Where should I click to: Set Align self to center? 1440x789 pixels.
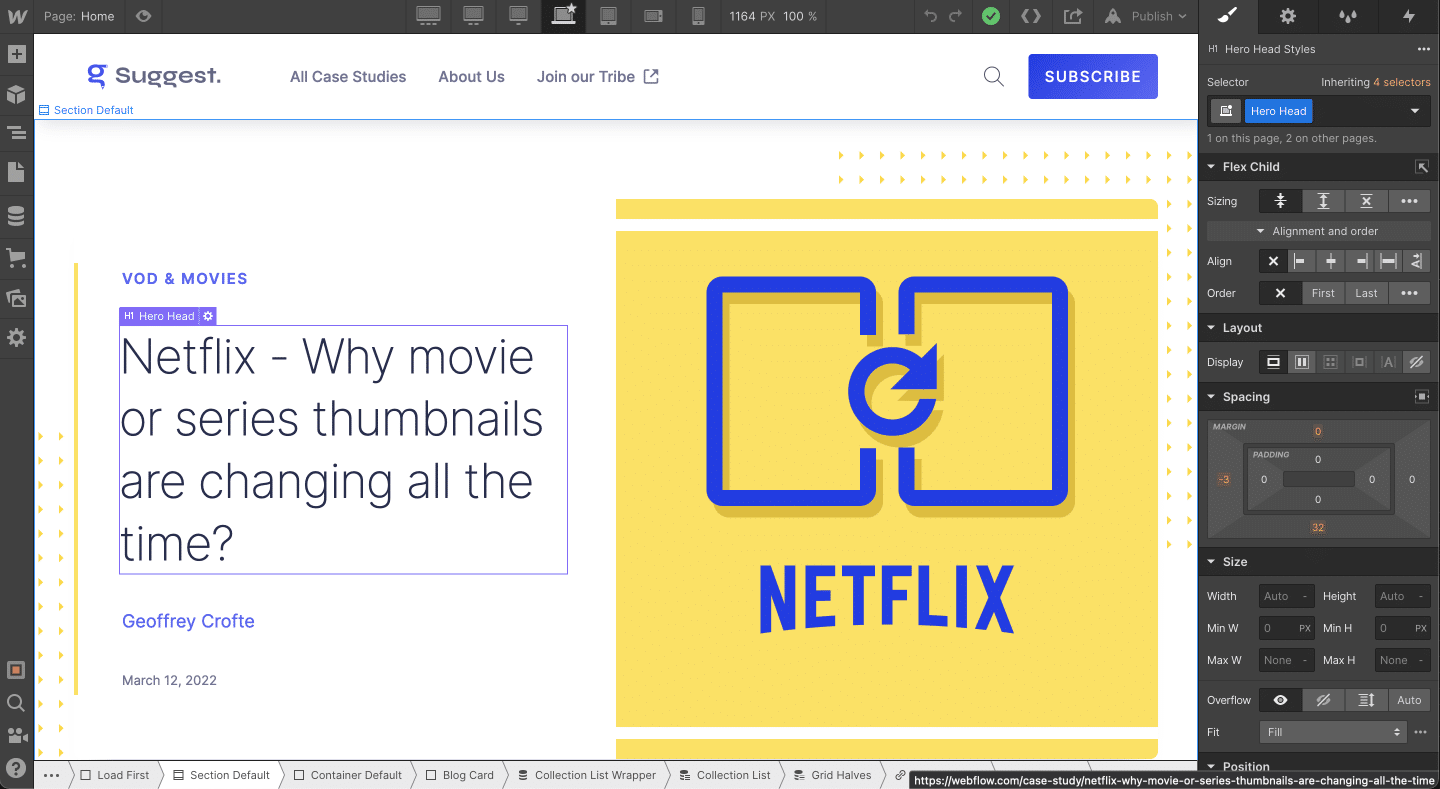[1330, 261]
